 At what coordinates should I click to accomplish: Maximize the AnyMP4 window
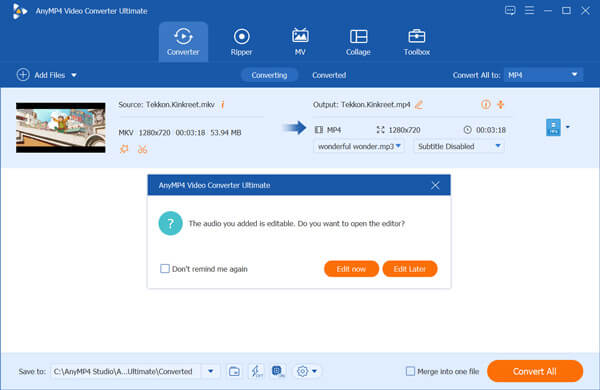566,10
